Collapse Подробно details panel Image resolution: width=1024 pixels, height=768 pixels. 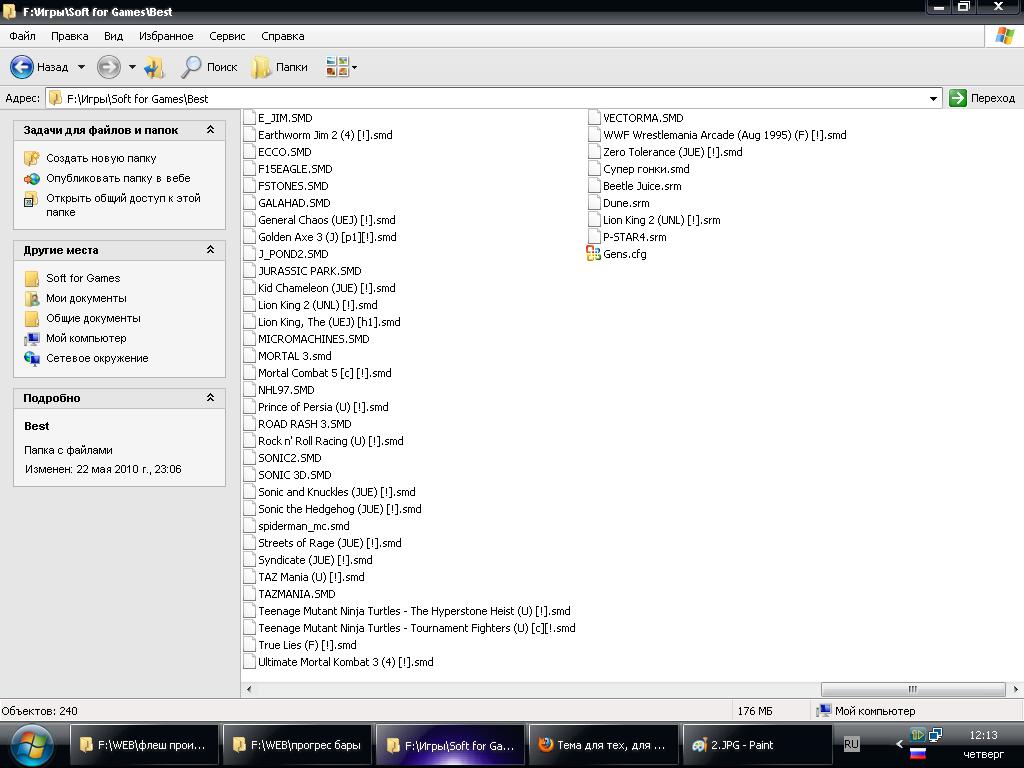tap(210, 397)
